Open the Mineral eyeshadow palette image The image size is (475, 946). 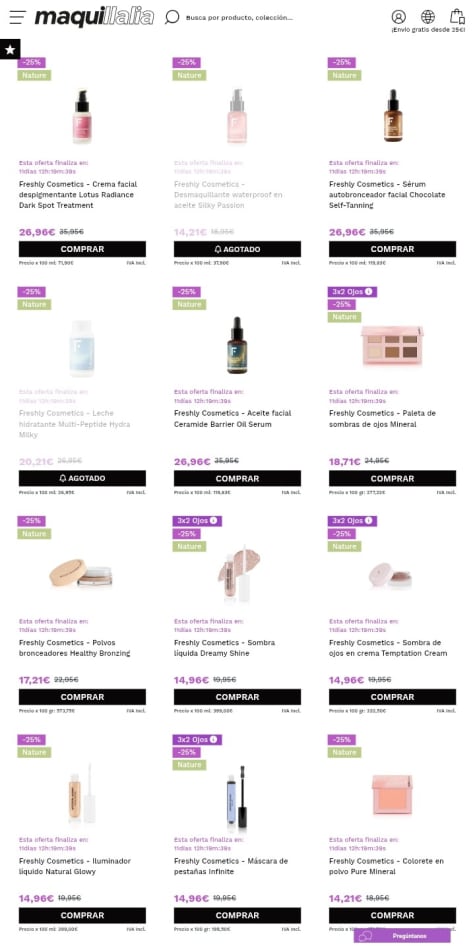click(x=392, y=346)
